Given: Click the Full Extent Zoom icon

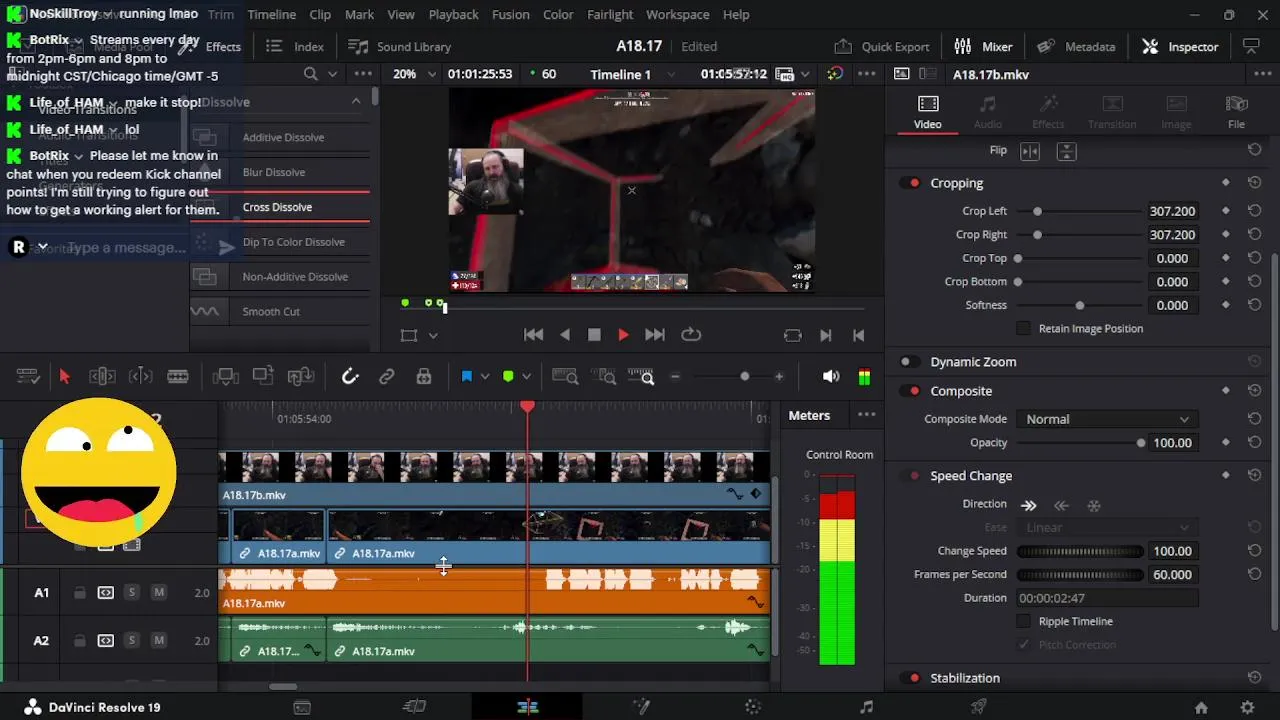Looking at the screenshot, I should point(565,377).
